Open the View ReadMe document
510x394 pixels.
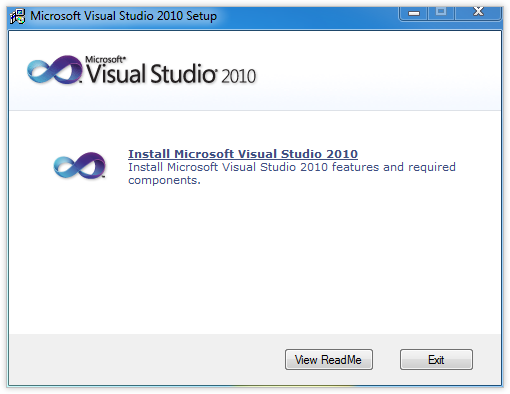click(x=329, y=360)
